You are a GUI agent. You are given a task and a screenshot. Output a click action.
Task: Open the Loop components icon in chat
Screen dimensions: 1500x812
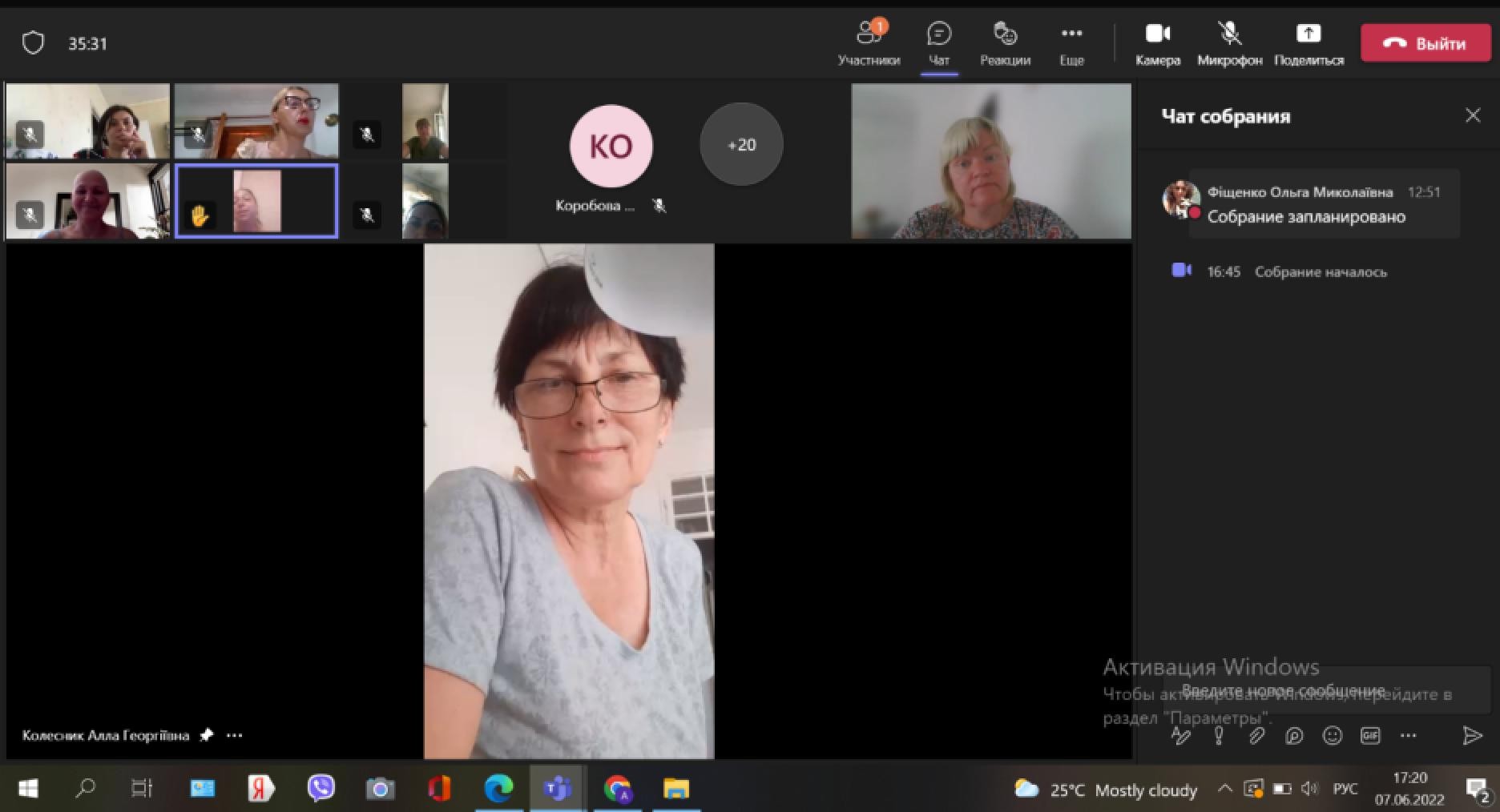1294,735
